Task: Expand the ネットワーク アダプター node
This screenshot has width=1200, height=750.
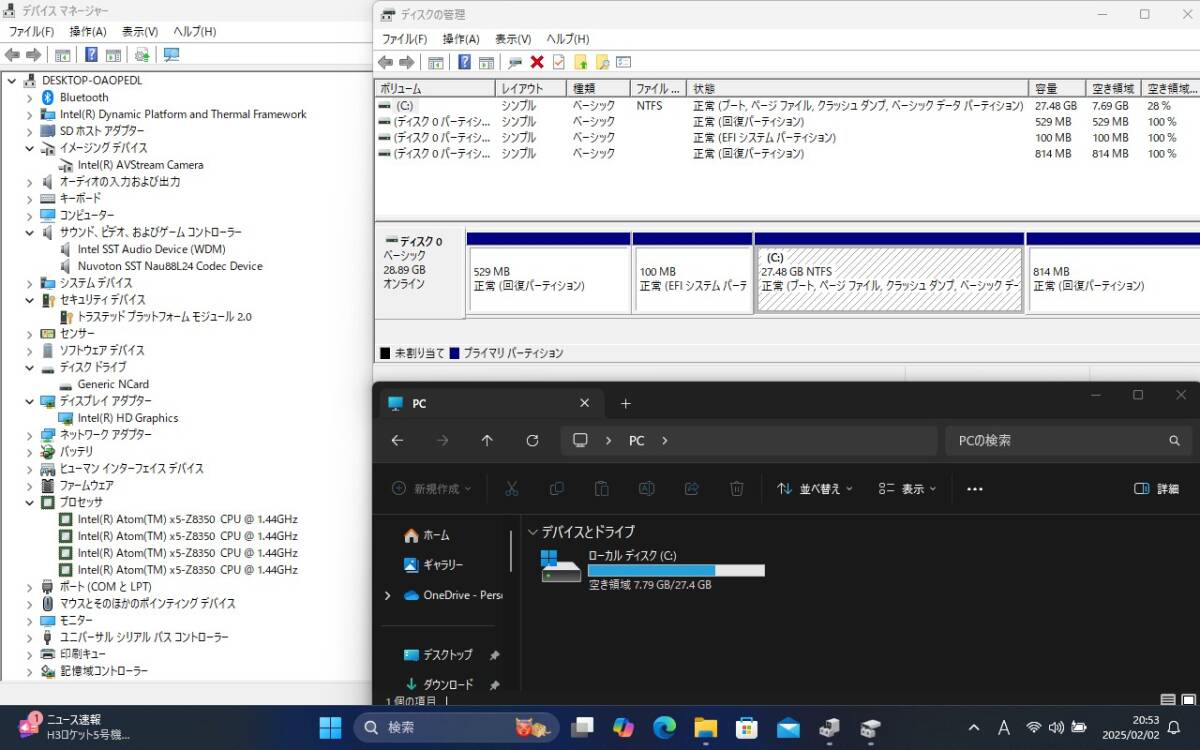Action: [x=30, y=435]
